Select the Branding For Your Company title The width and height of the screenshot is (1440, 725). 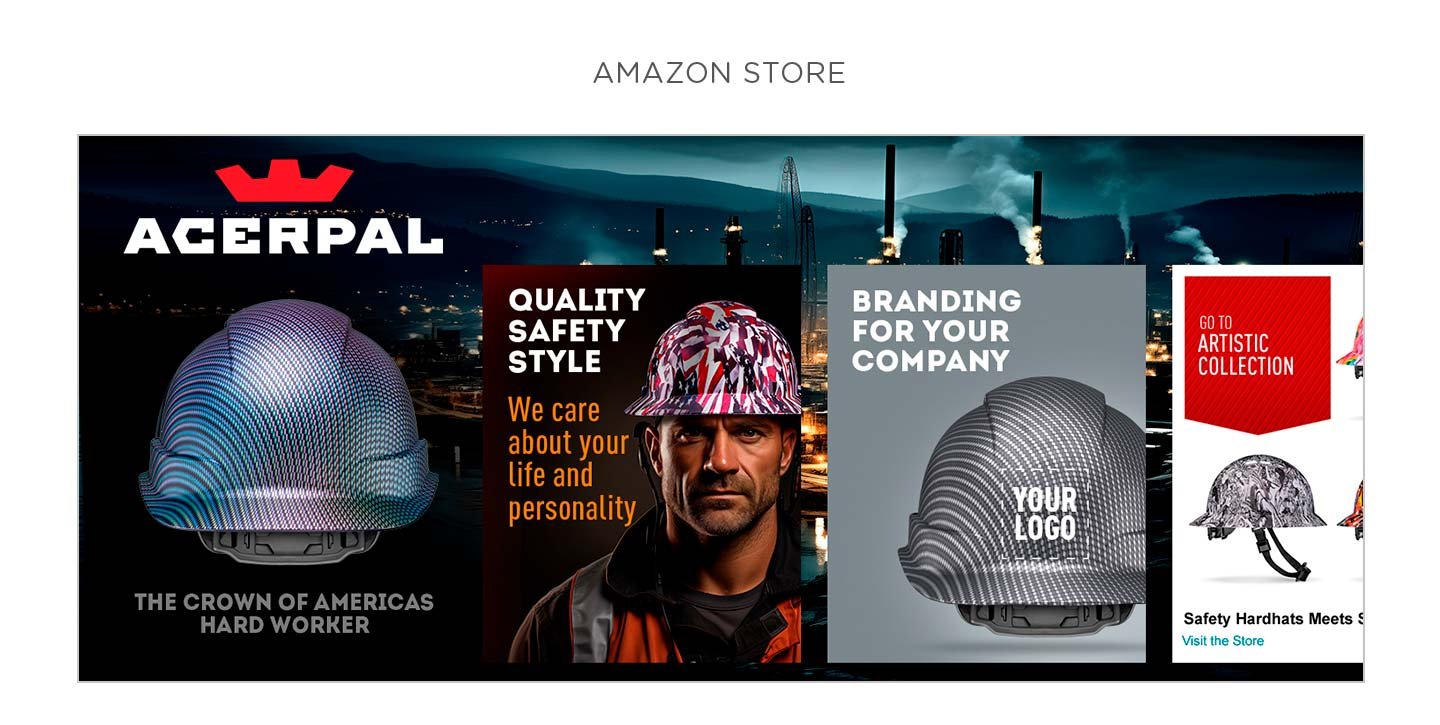pyautogui.click(x=936, y=330)
